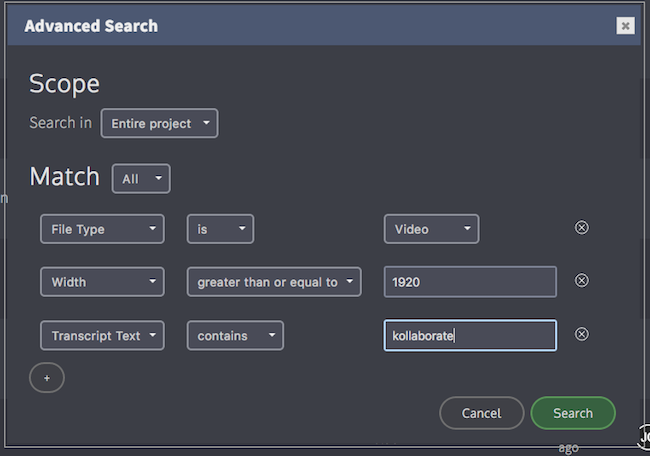Open the Match All dropdown

pyautogui.click(x=141, y=179)
